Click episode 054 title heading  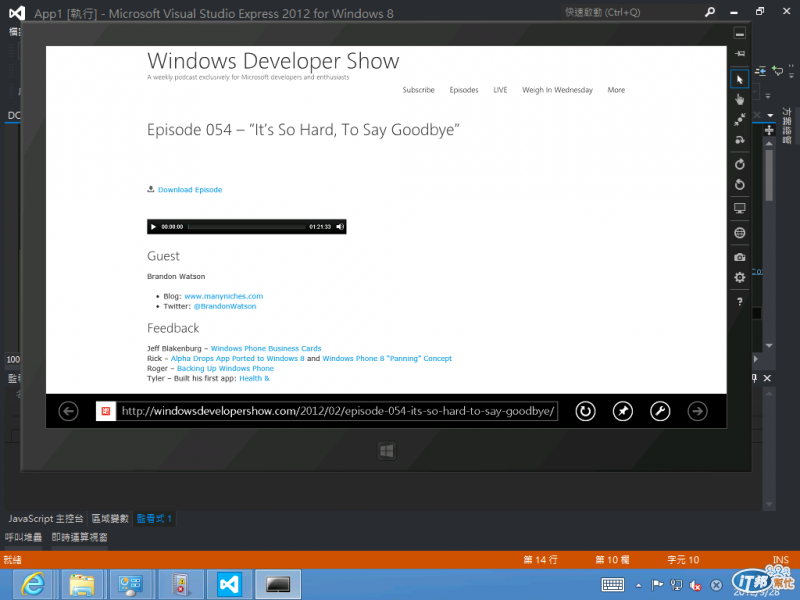(303, 130)
